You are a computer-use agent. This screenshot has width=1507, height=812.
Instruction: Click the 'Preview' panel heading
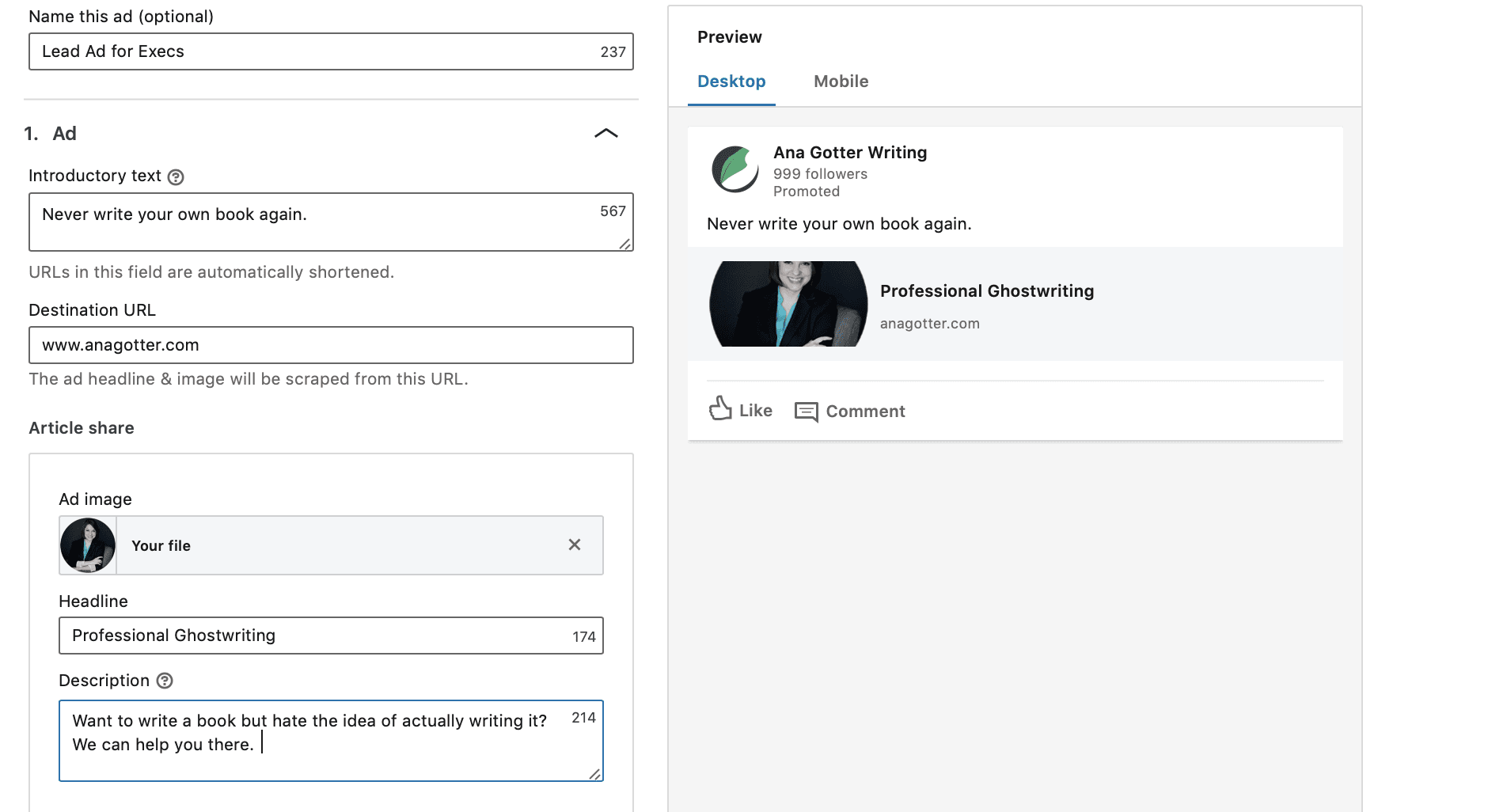click(730, 37)
